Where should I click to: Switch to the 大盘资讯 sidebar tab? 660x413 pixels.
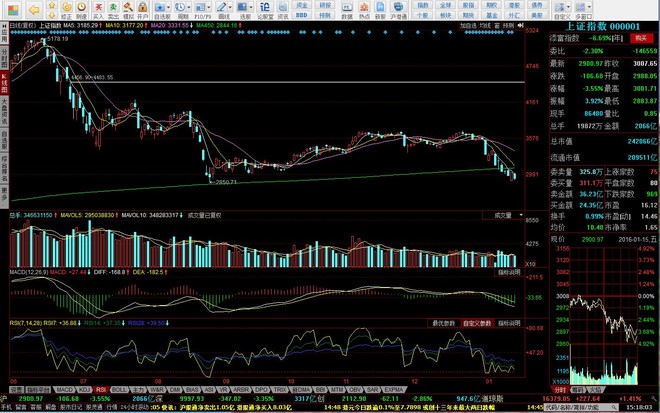(x=4, y=111)
